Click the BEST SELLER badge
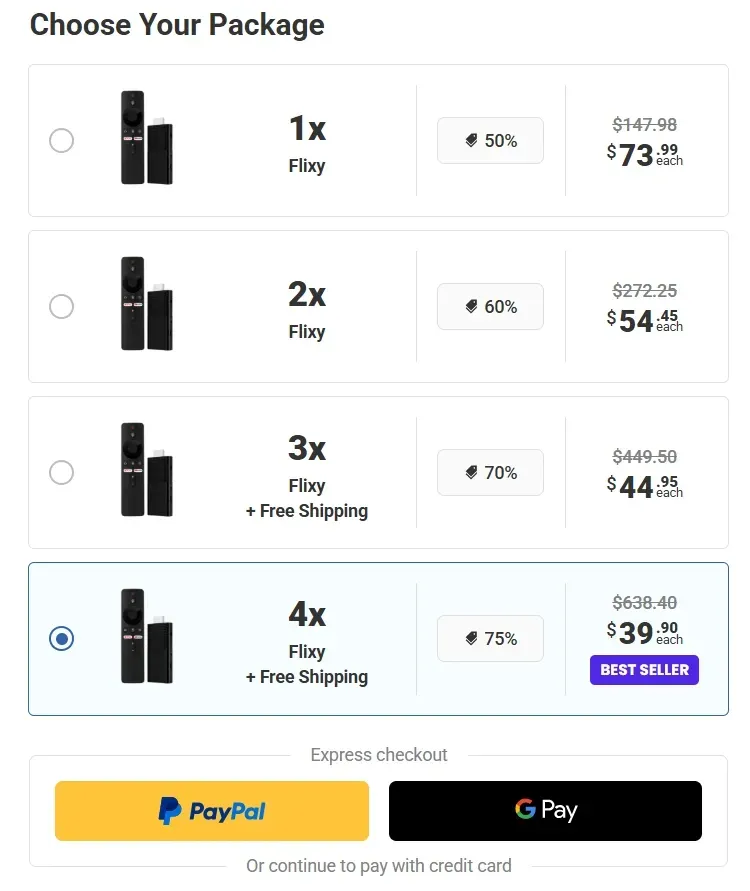 [x=644, y=670]
